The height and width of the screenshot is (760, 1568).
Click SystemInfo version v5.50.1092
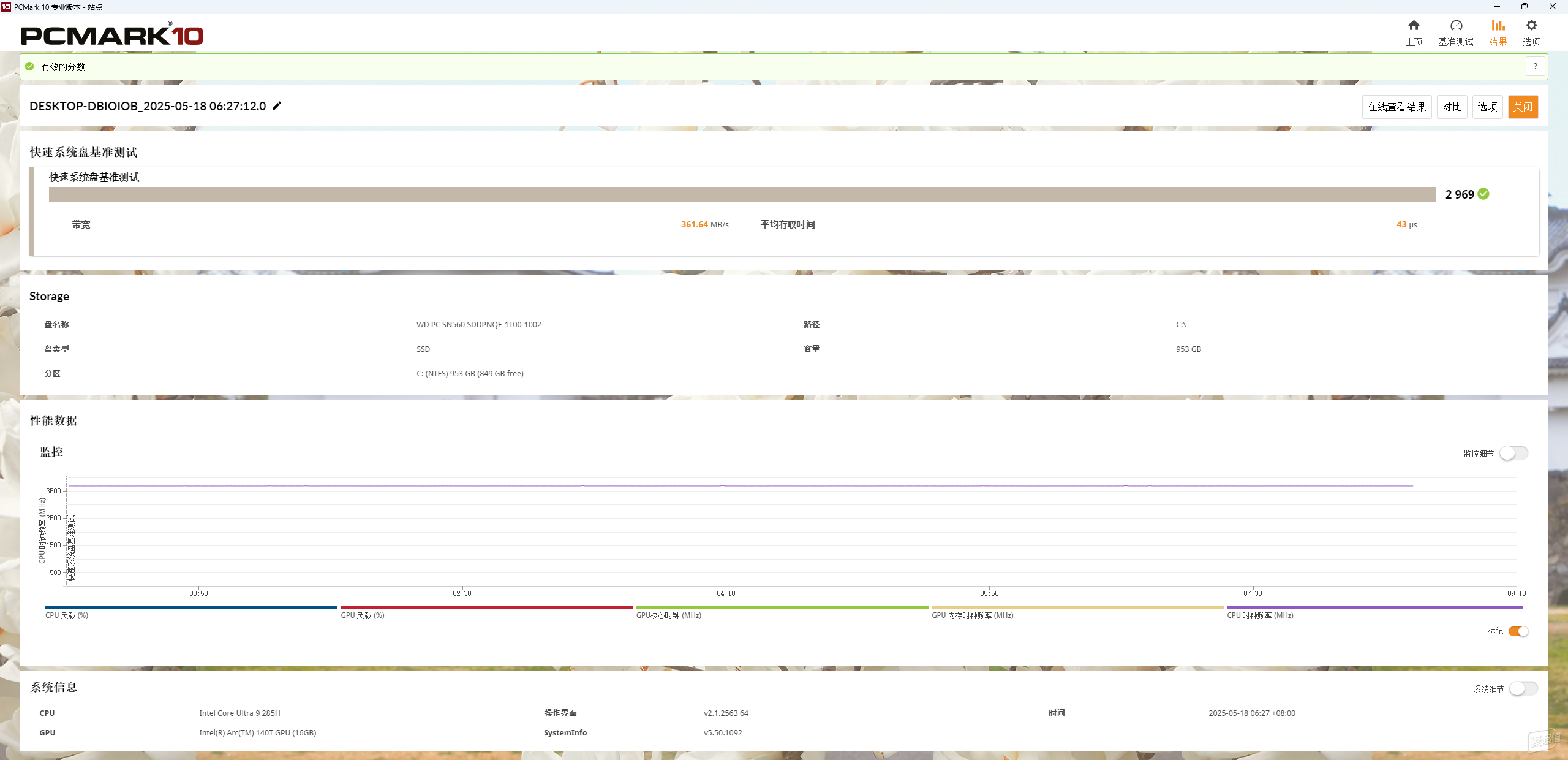coord(723,732)
